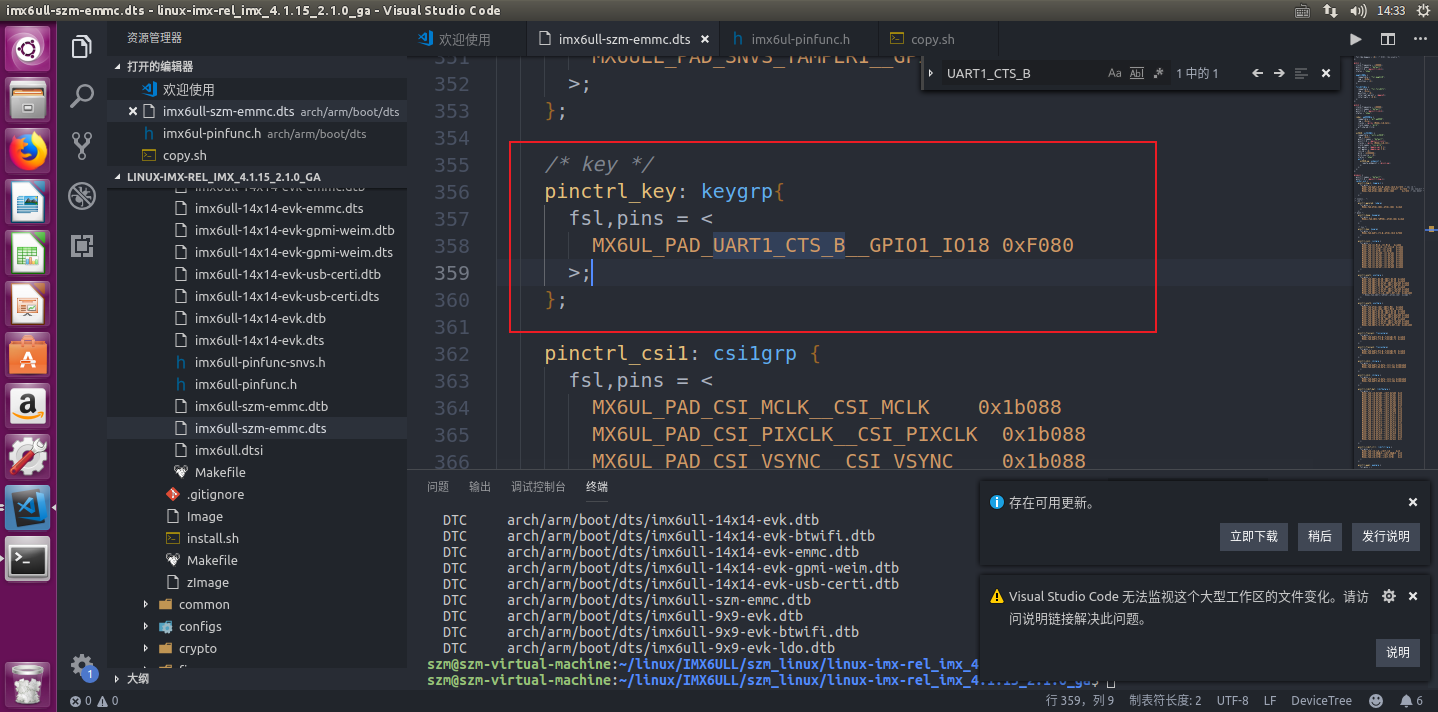Open the Extensions view in activity bar
The height and width of the screenshot is (712, 1438).
82,246
